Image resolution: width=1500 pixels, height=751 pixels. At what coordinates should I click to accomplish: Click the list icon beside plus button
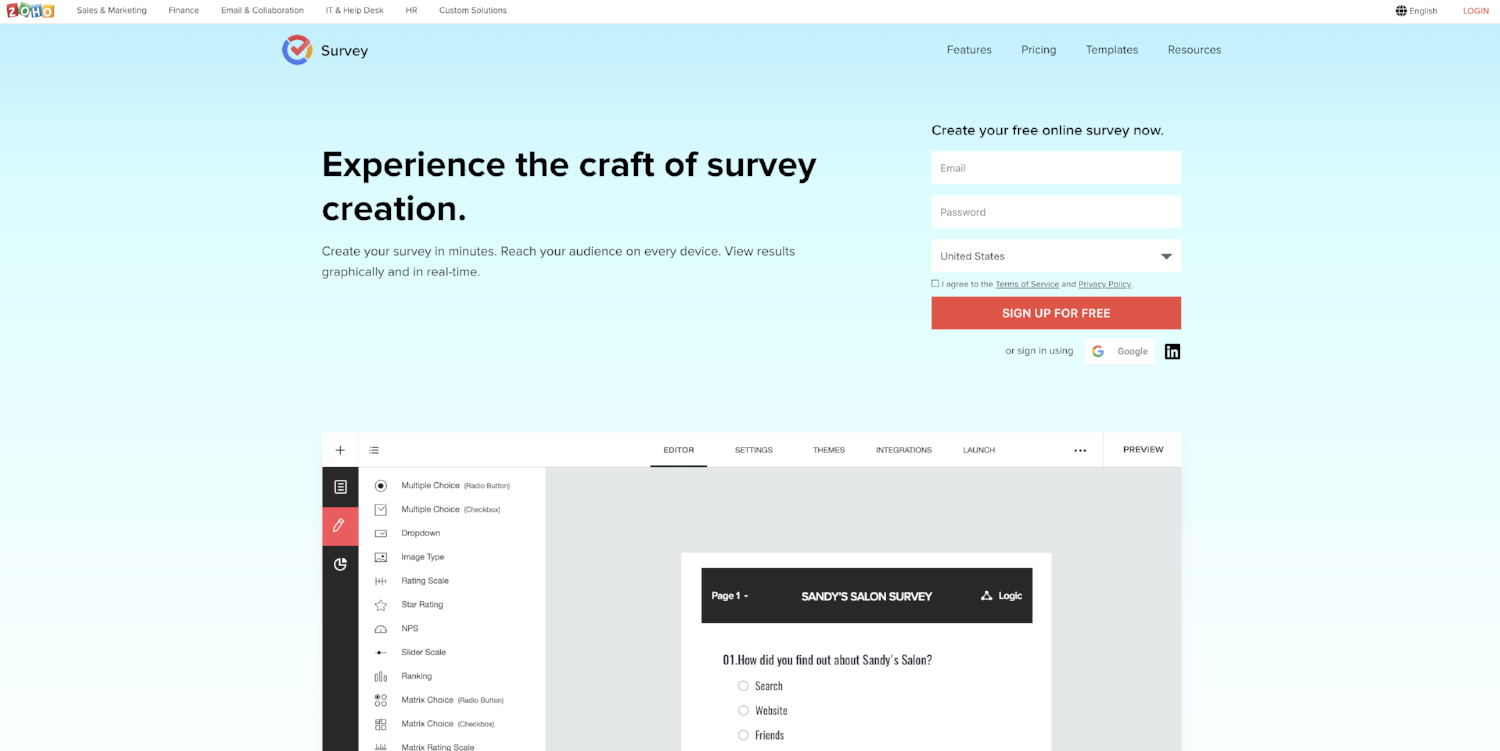pos(374,450)
